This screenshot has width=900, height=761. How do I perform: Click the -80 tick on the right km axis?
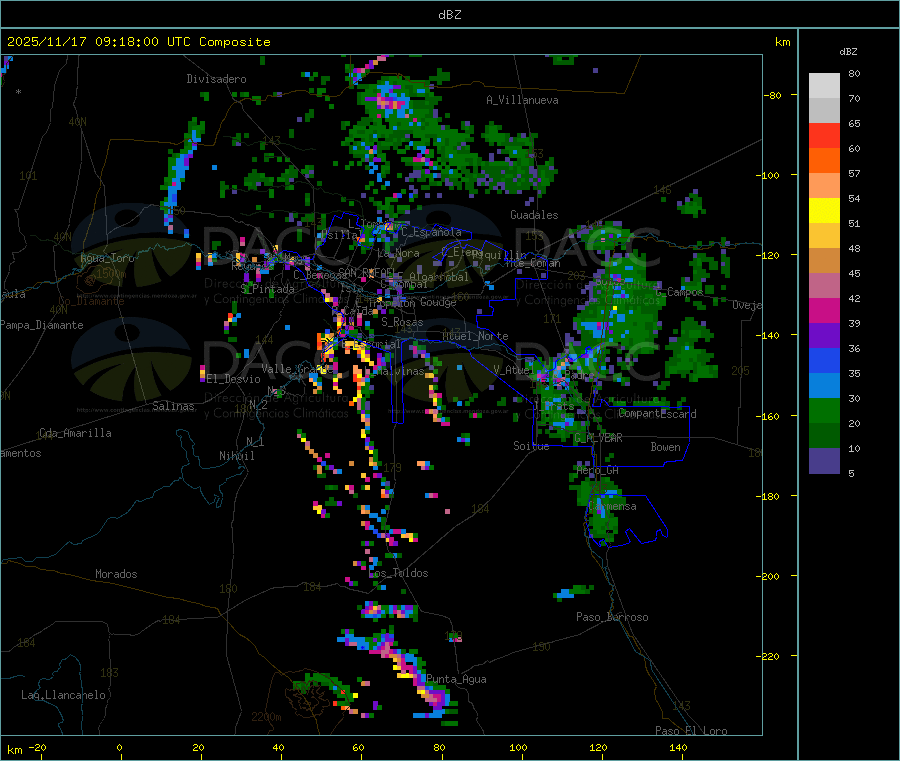coord(773,95)
